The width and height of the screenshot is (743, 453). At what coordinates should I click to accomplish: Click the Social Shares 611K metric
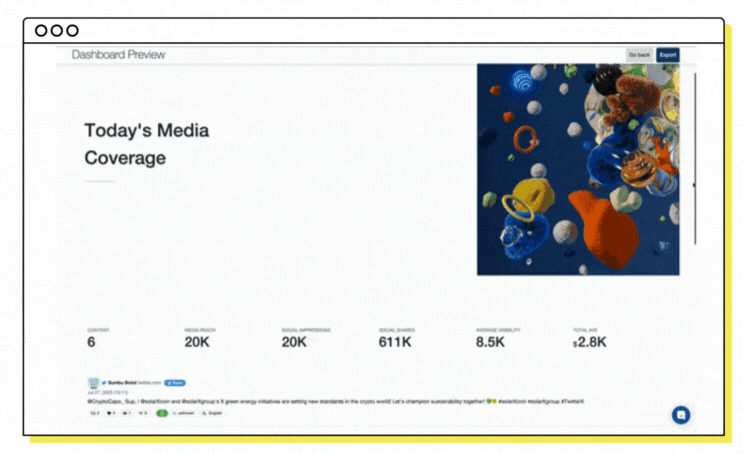click(x=395, y=341)
